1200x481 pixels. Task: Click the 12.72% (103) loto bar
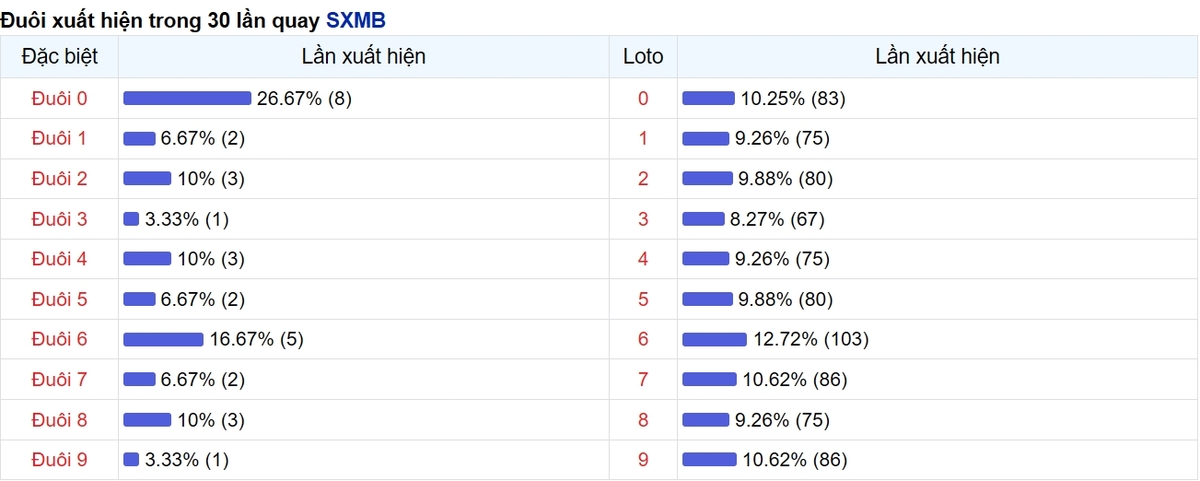coord(714,339)
